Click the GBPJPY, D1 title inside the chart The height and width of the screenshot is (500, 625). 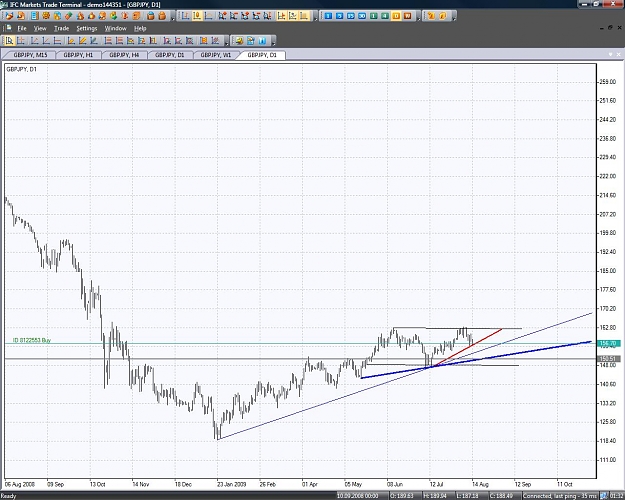click(x=22, y=69)
